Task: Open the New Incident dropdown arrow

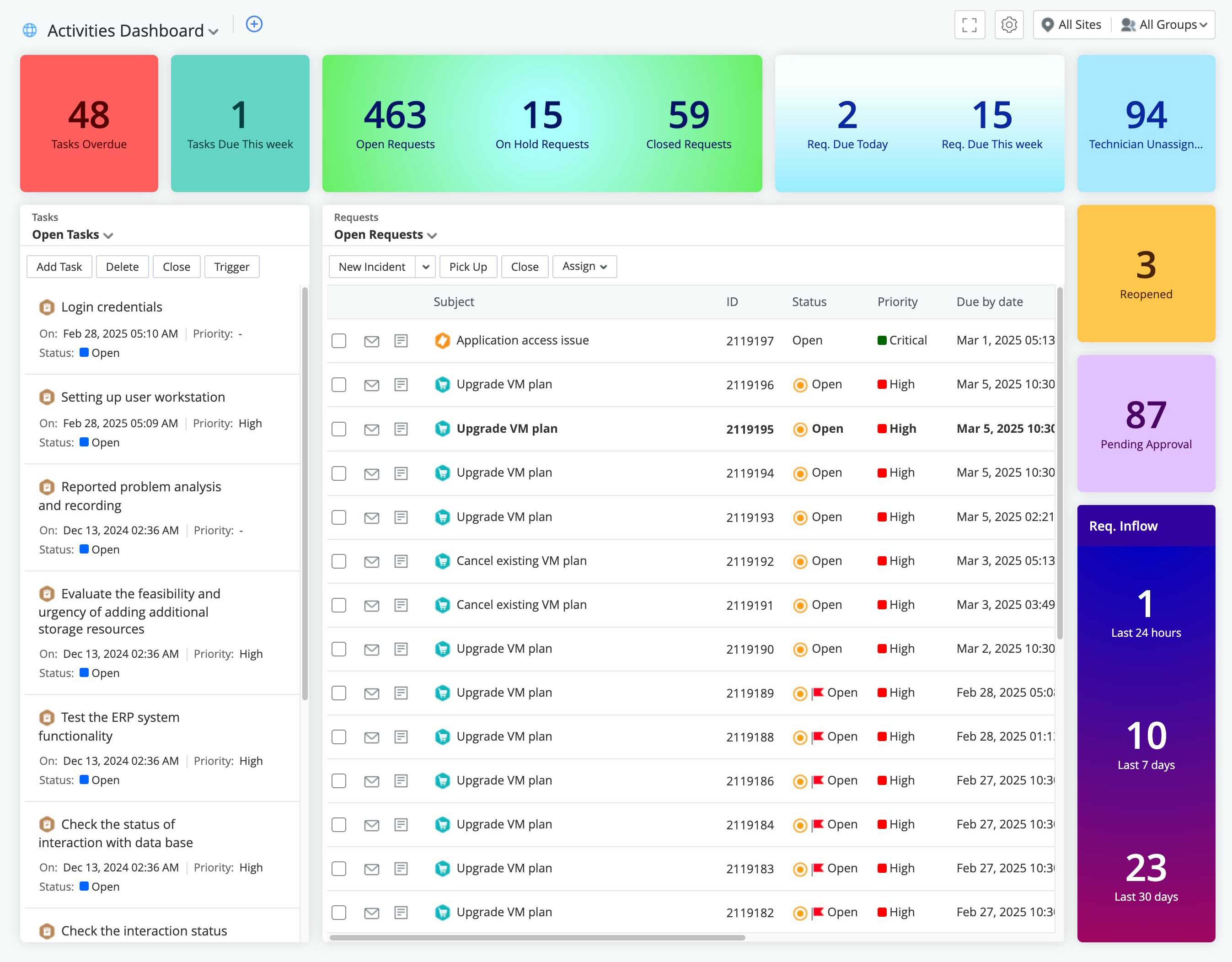Action: click(x=427, y=266)
